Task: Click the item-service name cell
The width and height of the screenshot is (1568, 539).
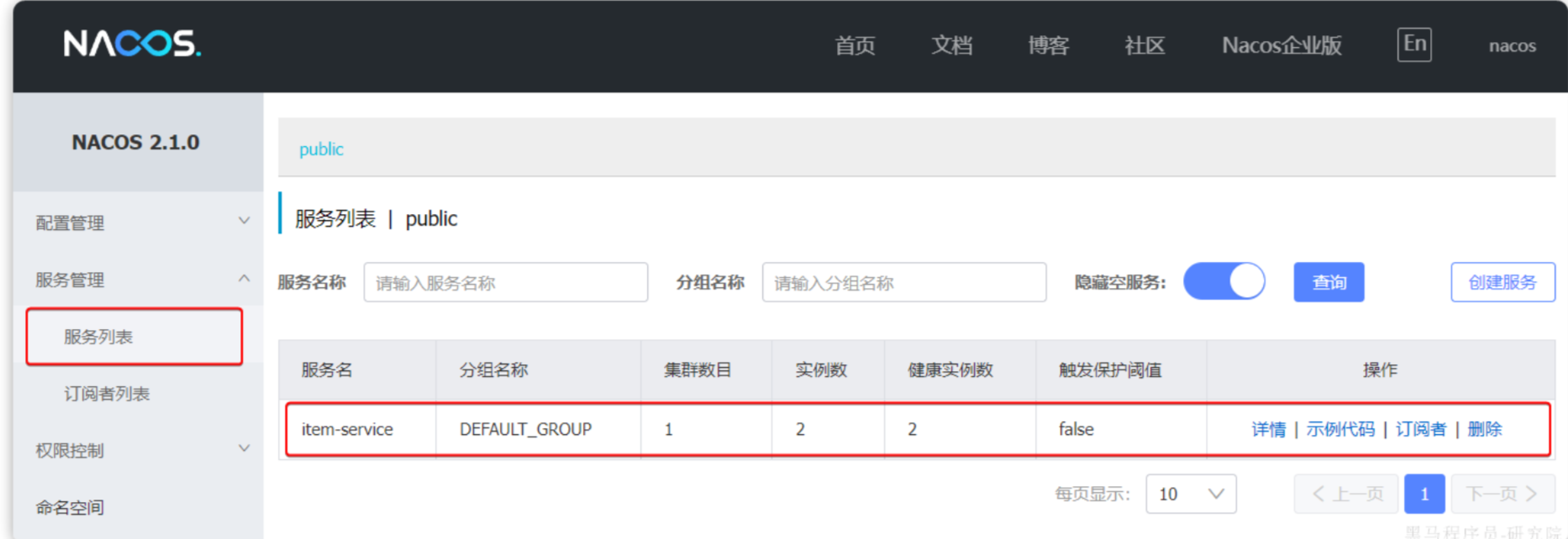Action: [x=347, y=429]
